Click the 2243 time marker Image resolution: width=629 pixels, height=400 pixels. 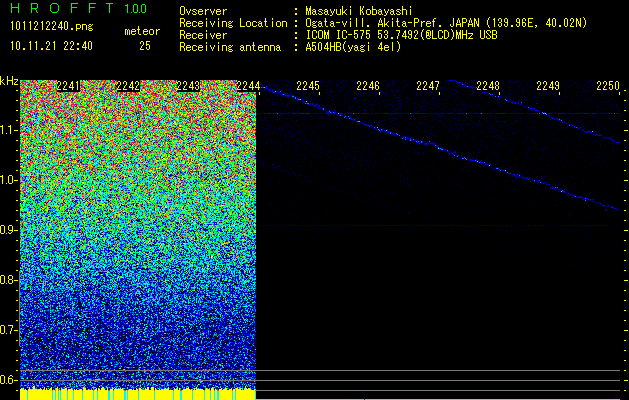point(188,86)
